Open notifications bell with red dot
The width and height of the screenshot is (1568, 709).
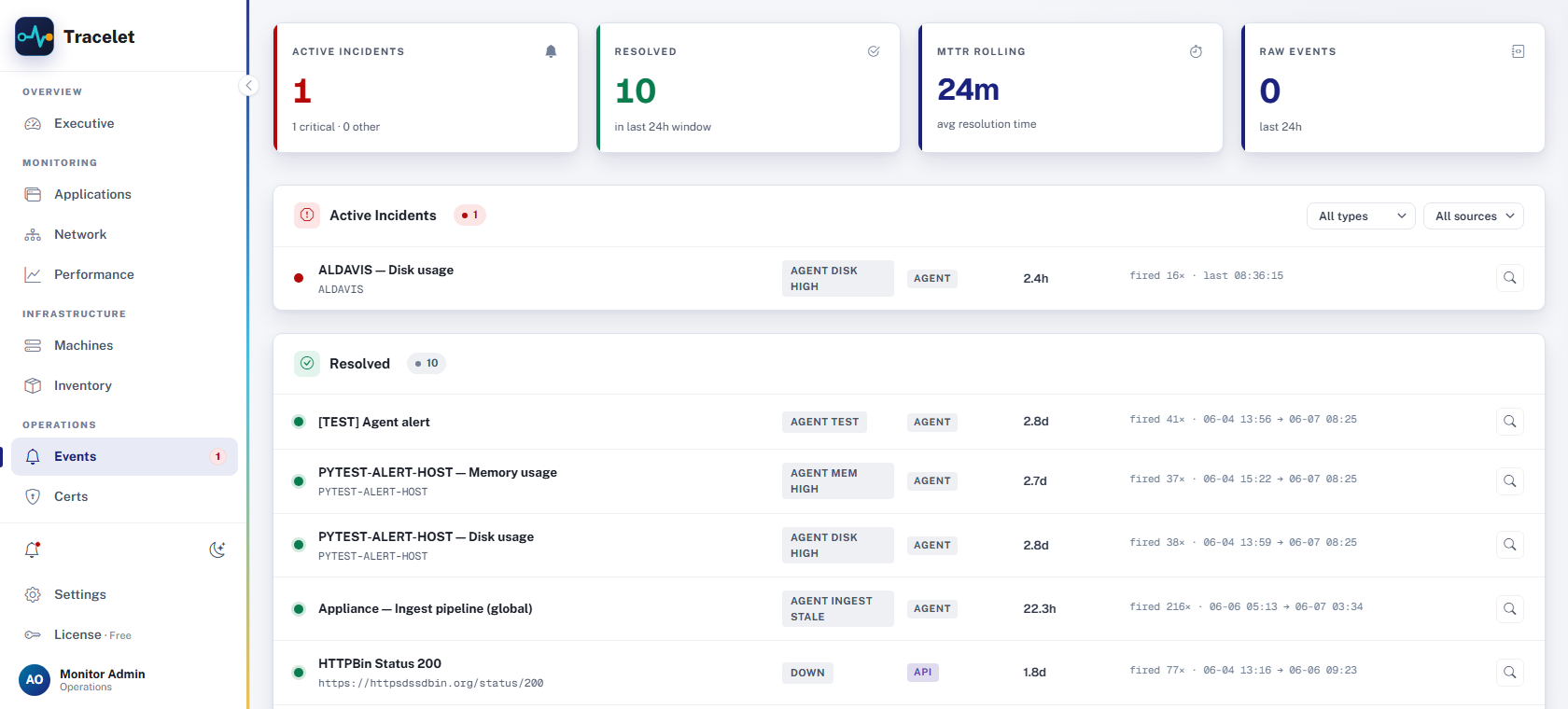[33, 549]
